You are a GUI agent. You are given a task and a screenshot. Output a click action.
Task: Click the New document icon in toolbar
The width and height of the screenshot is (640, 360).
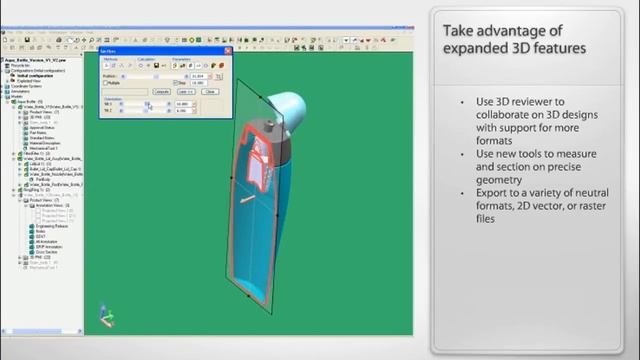point(5,40)
